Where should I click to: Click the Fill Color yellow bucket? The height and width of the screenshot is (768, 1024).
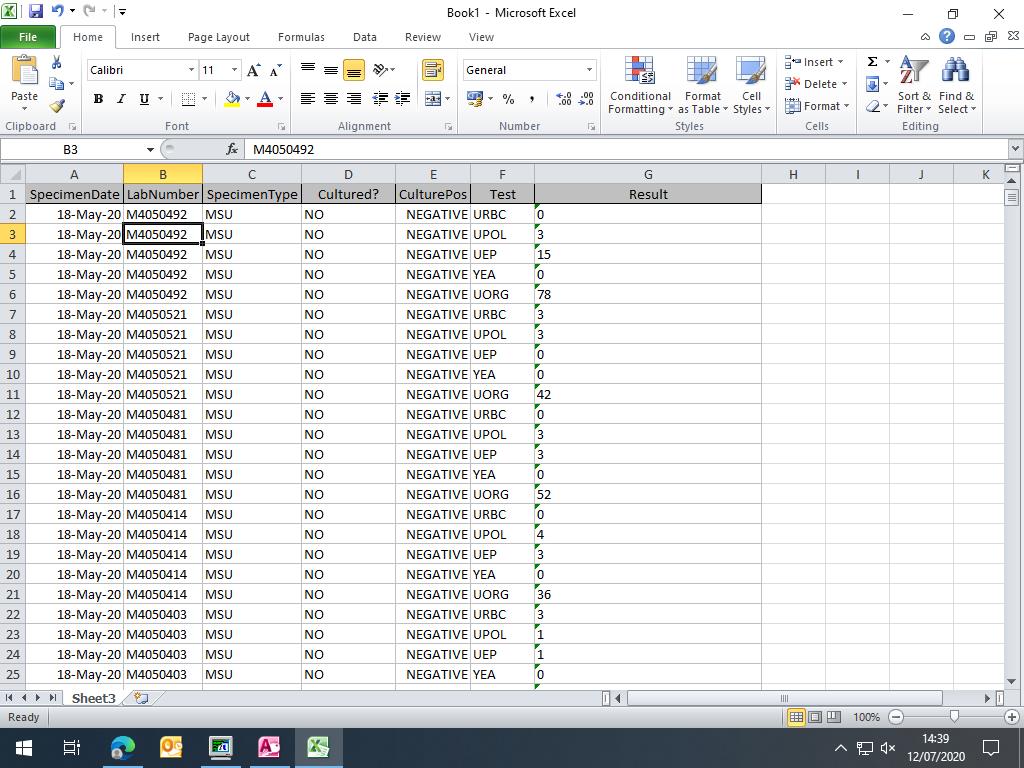click(232, 99)
